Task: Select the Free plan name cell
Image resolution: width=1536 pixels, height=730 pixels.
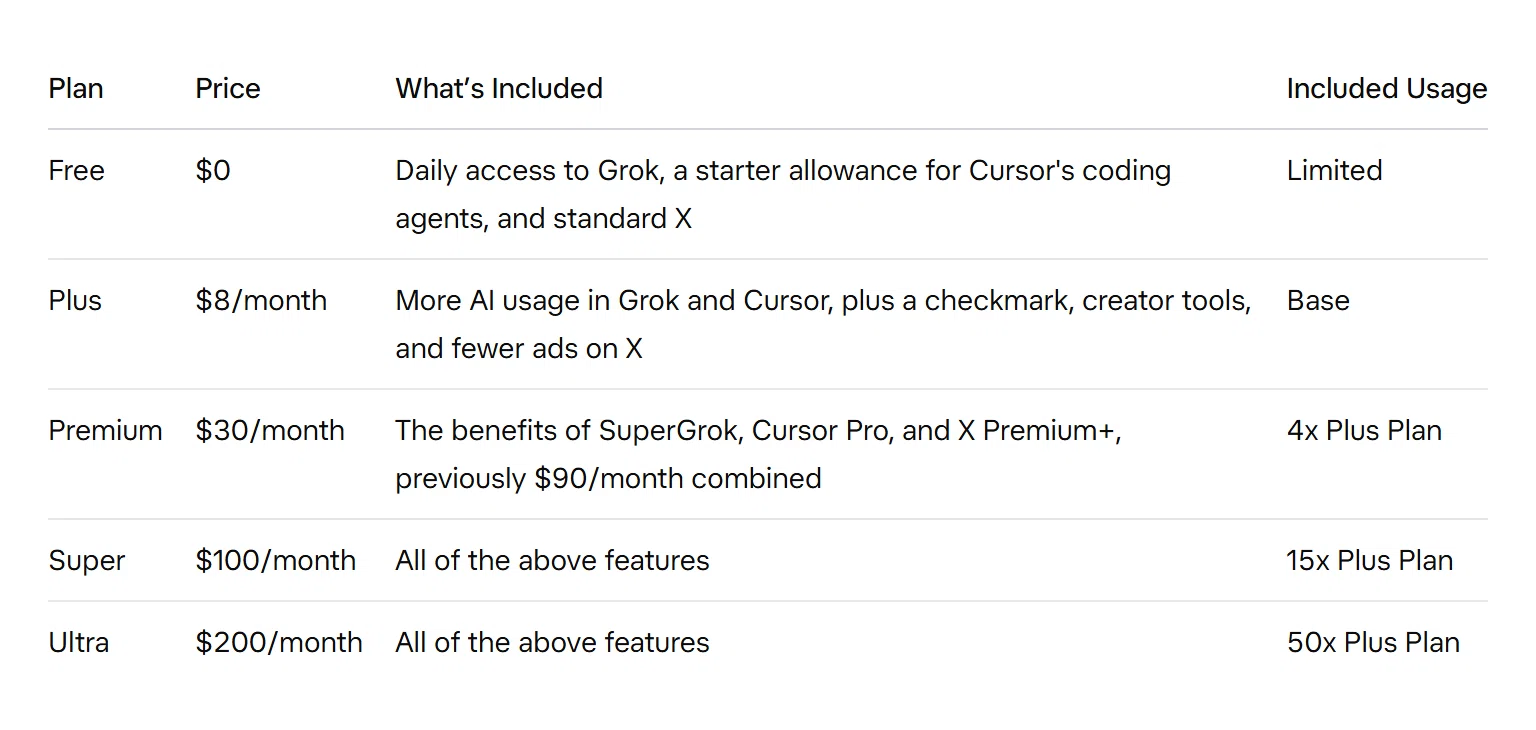Action: (76, 170)
